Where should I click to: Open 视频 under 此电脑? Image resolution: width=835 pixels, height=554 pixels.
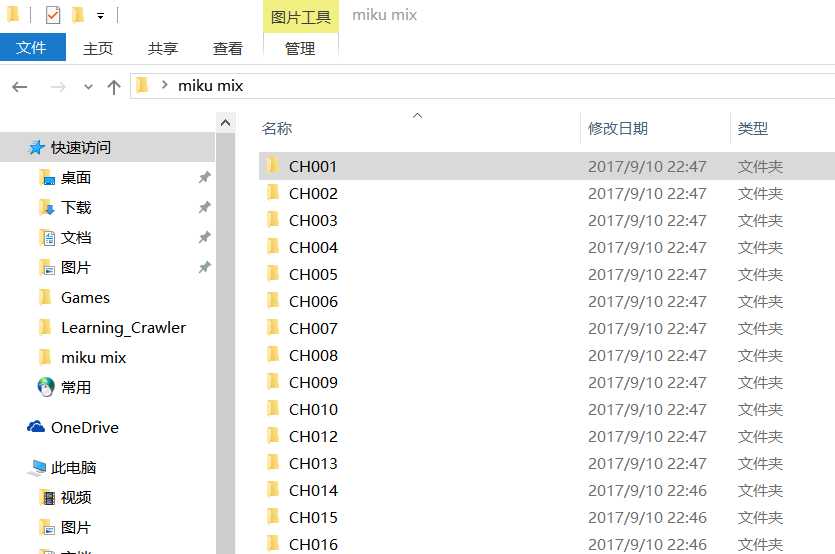click(x=76, y=498)
